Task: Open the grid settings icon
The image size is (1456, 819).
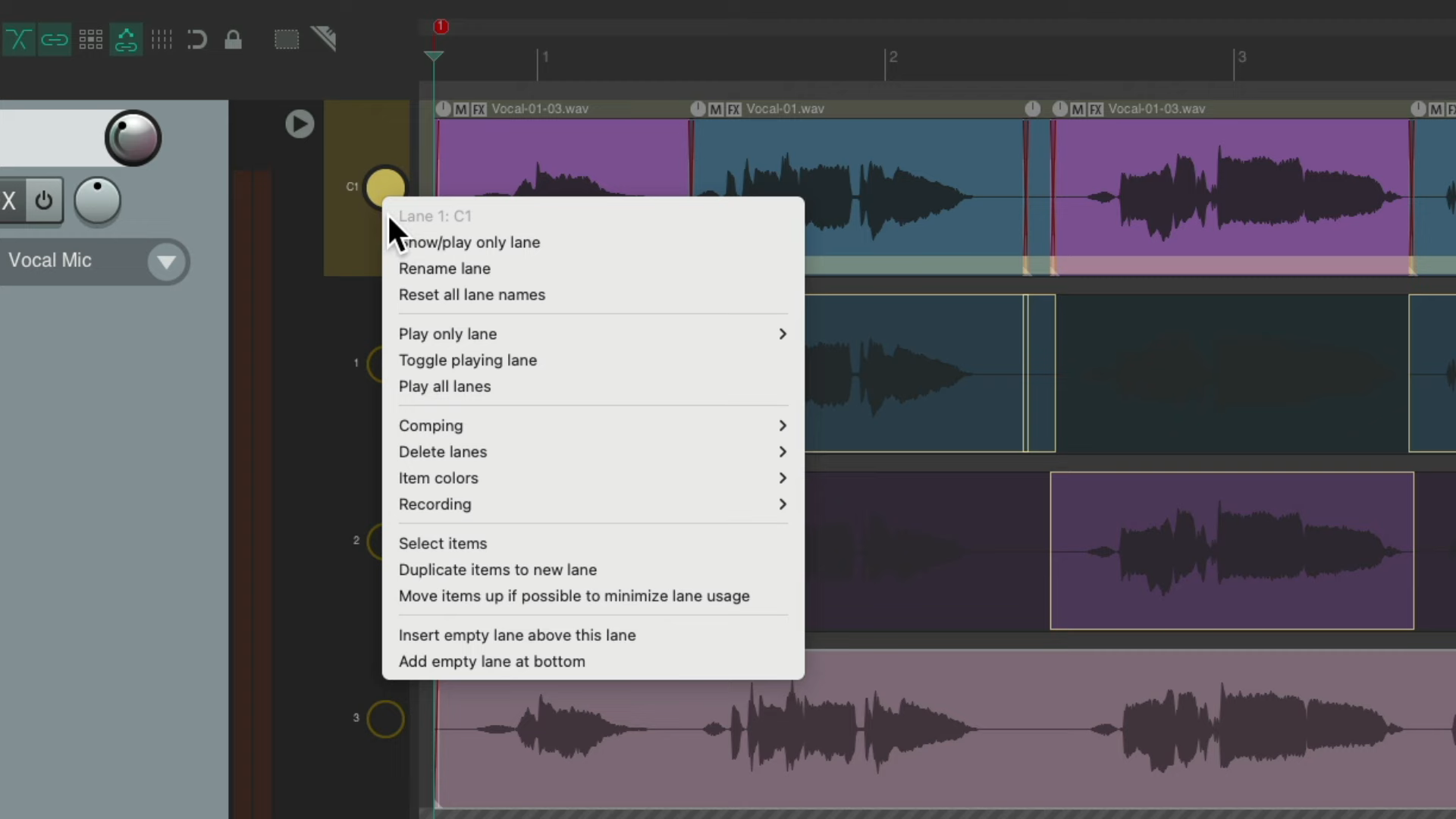Action: (90, 39)
